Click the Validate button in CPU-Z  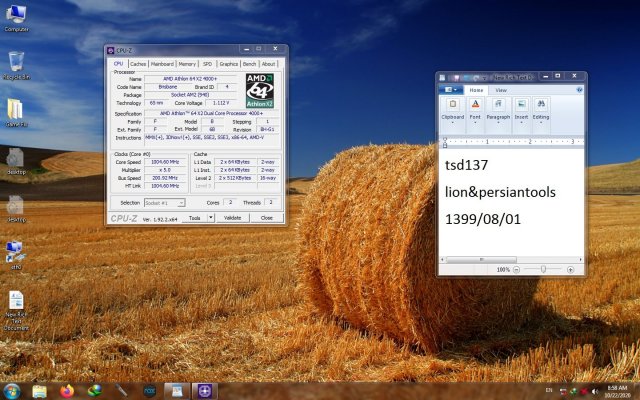[231, 217]
